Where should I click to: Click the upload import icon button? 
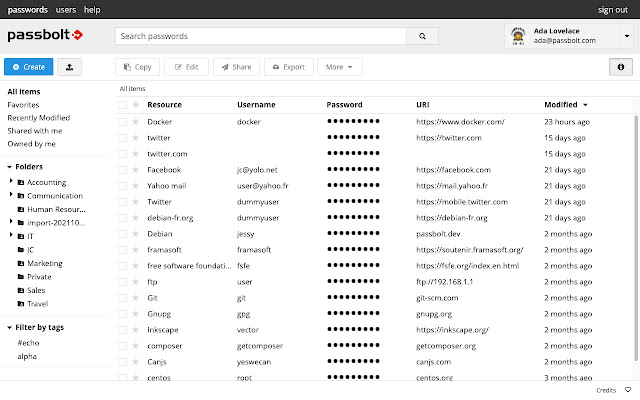pos(70,67)
